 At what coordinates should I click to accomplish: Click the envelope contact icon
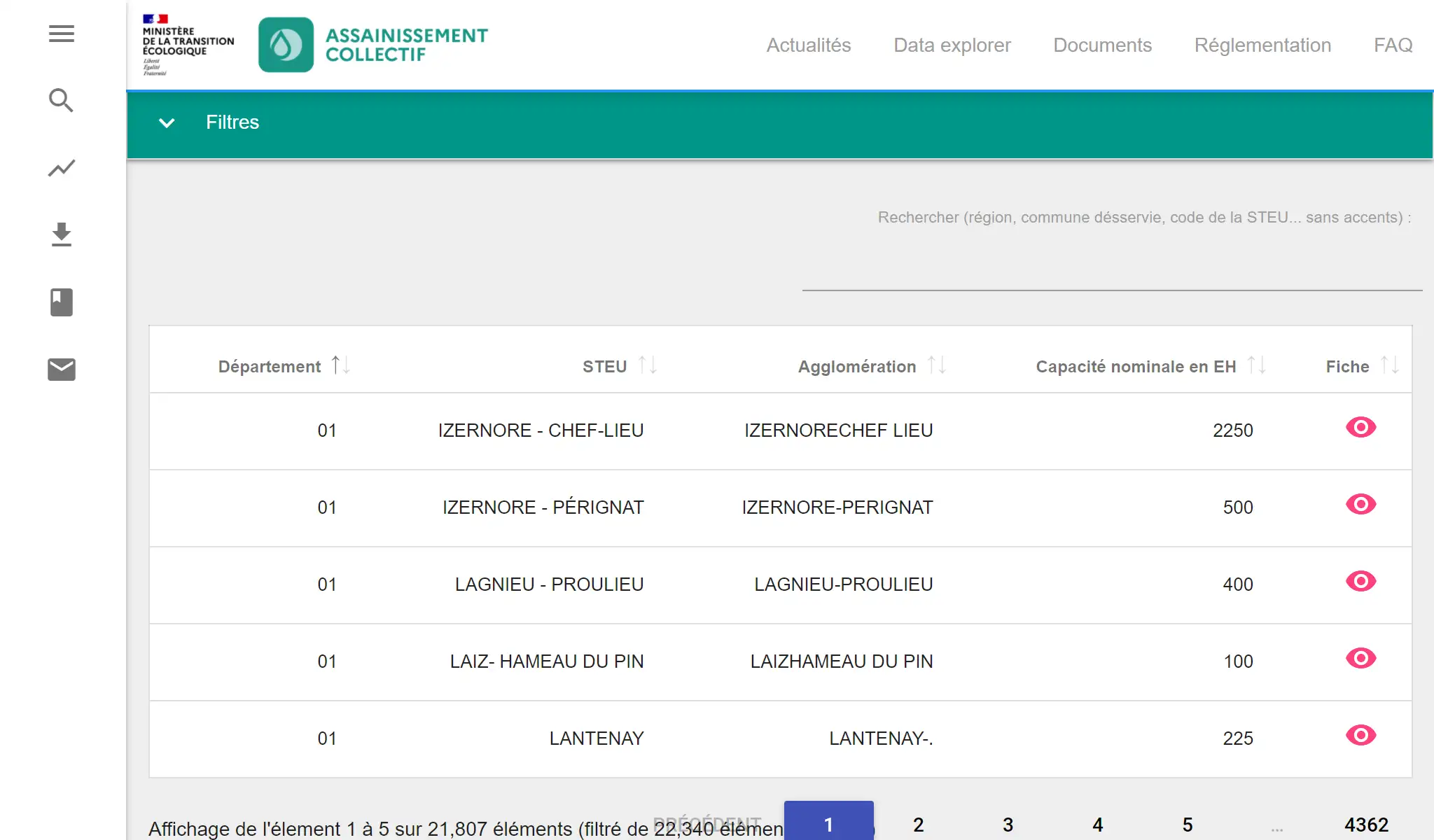[x=62, y=369]
